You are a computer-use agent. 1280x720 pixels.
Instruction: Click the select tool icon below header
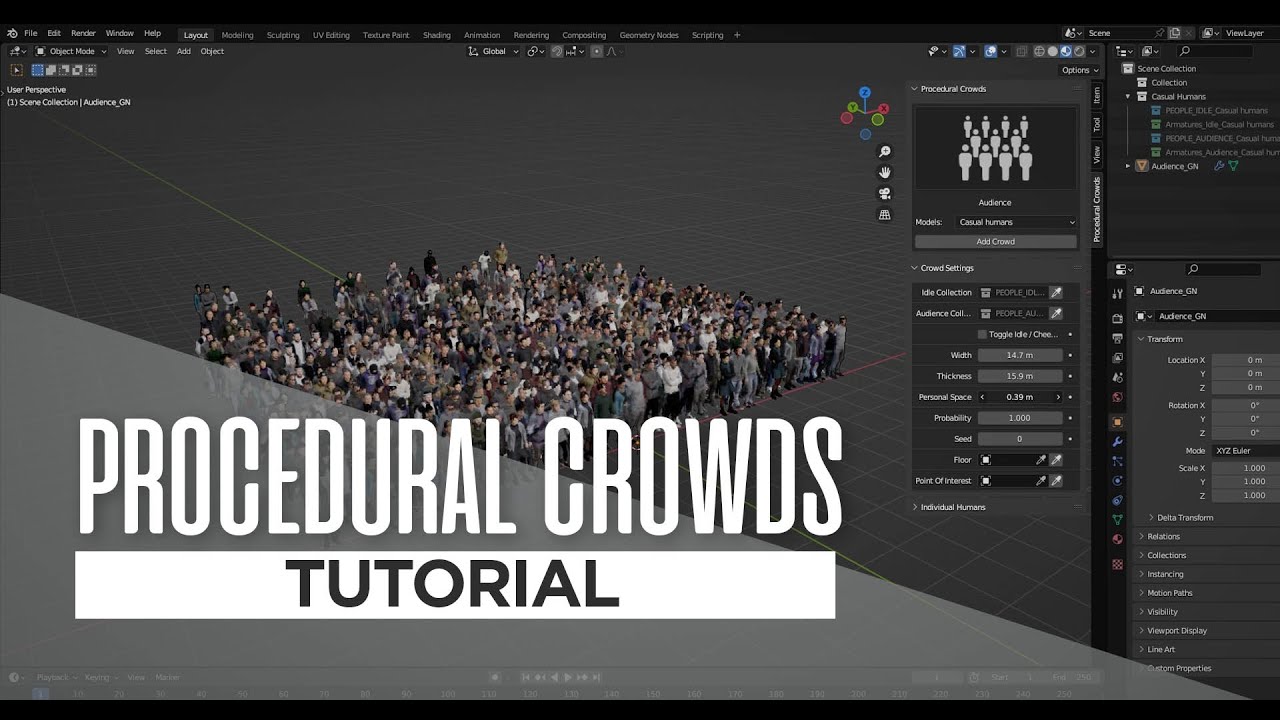[x=16, y=70]
